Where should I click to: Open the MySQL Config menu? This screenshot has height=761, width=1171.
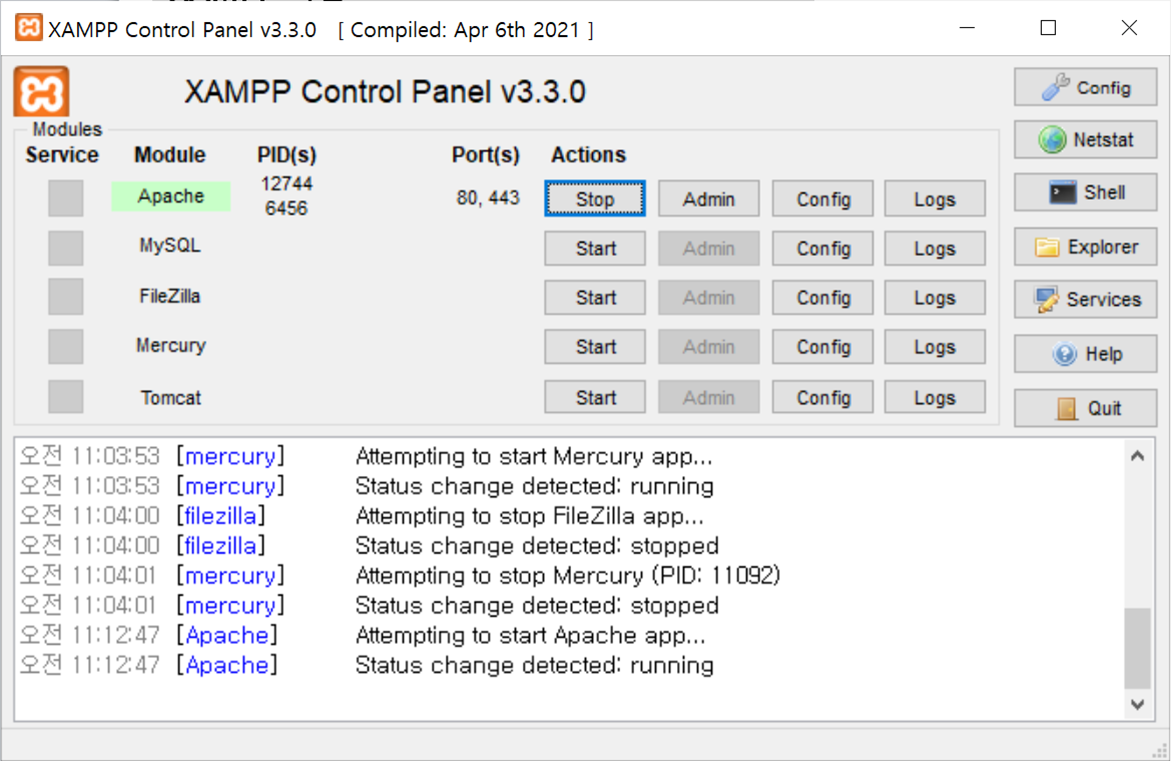(x=823, y=248)
